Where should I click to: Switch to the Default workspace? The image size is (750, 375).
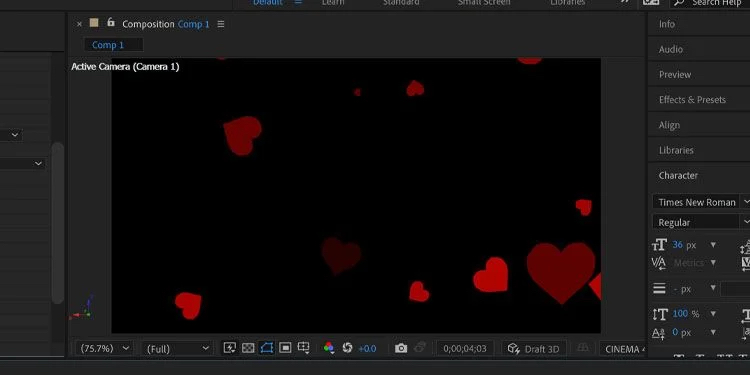[x=268, y=2]
